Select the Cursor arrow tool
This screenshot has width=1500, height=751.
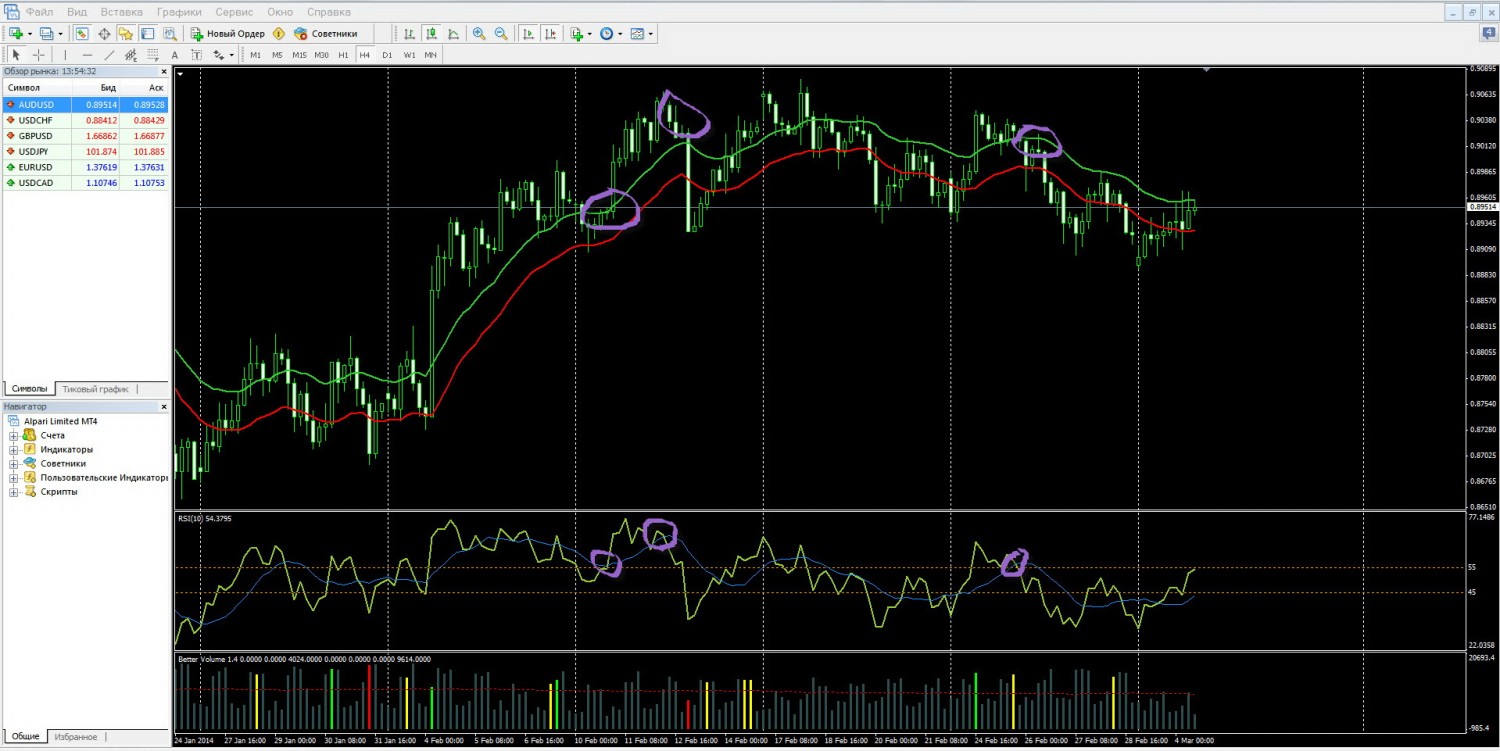click(x=16, y=55)
